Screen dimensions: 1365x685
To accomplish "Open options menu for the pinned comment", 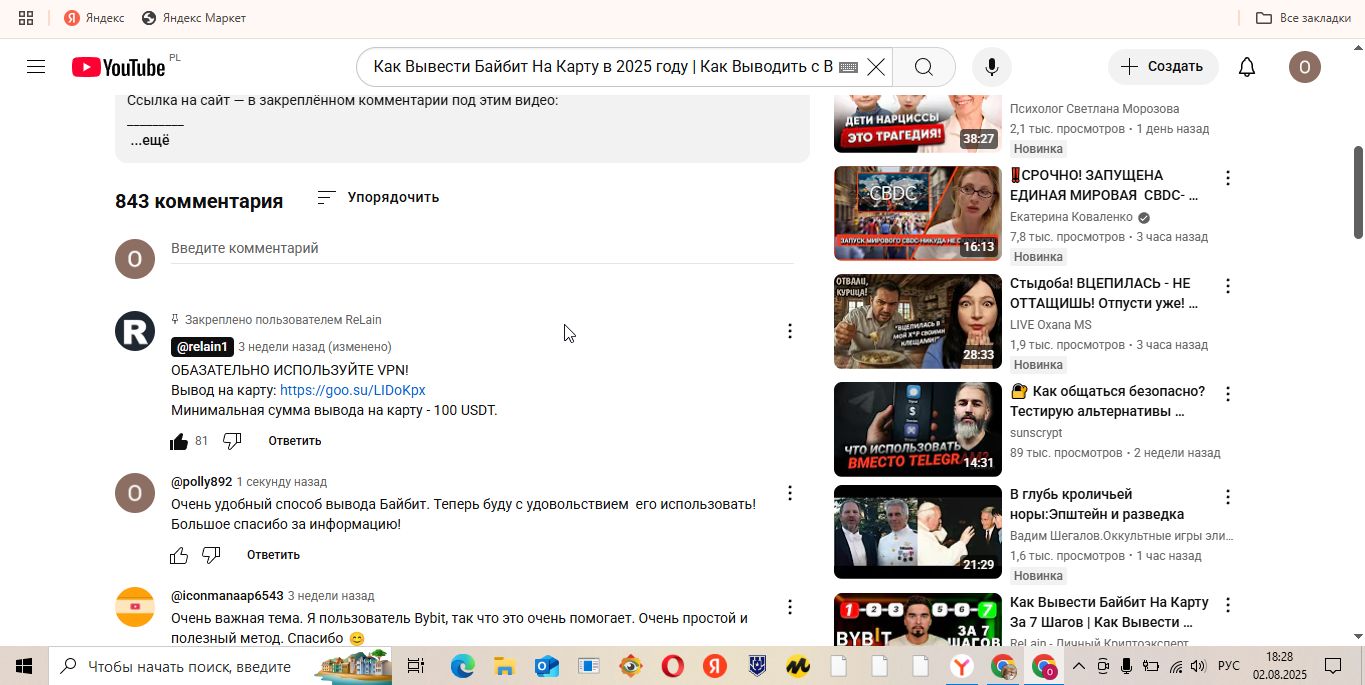I will point(789,331).
